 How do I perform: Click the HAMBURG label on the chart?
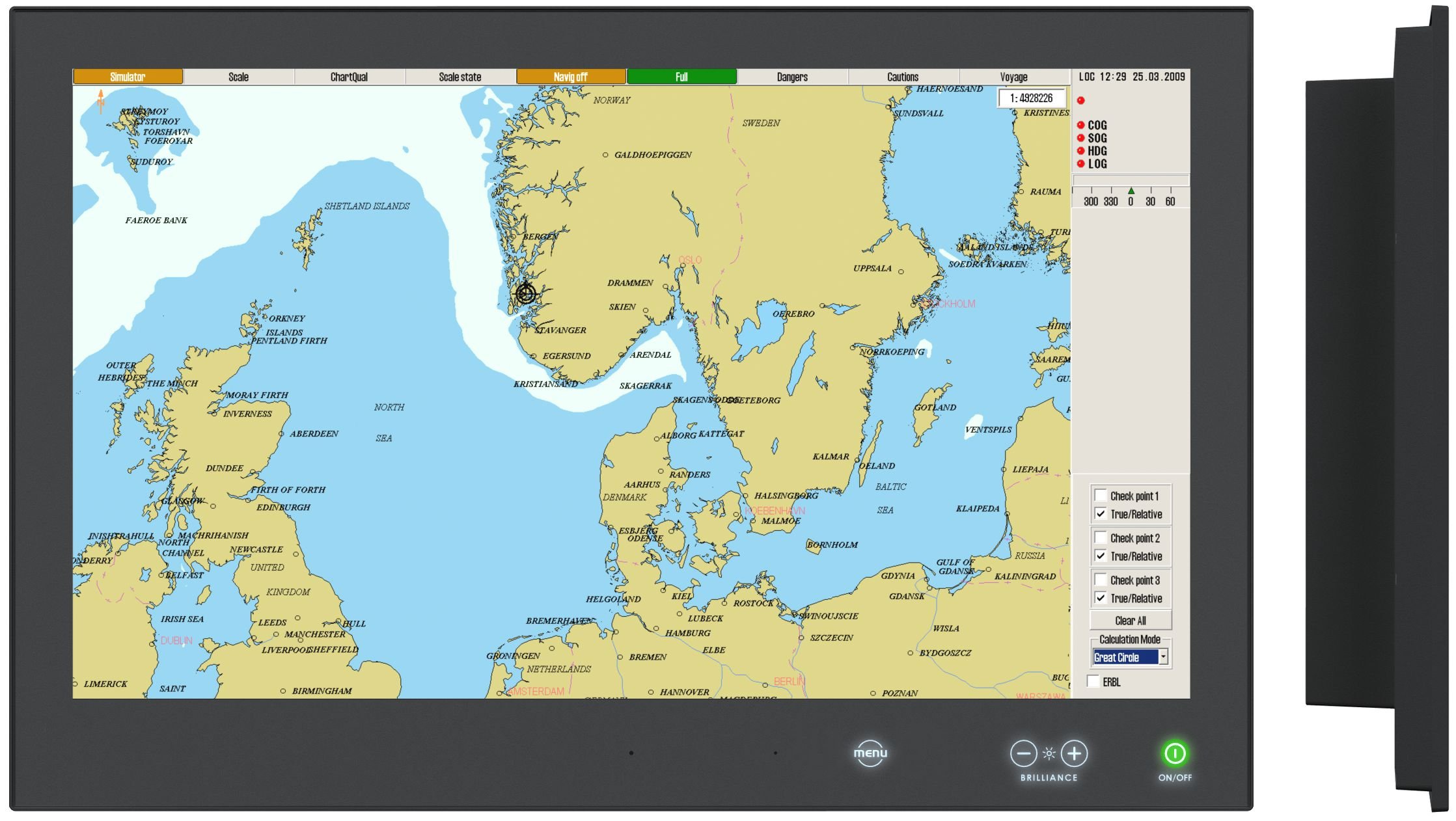(688, 632)
